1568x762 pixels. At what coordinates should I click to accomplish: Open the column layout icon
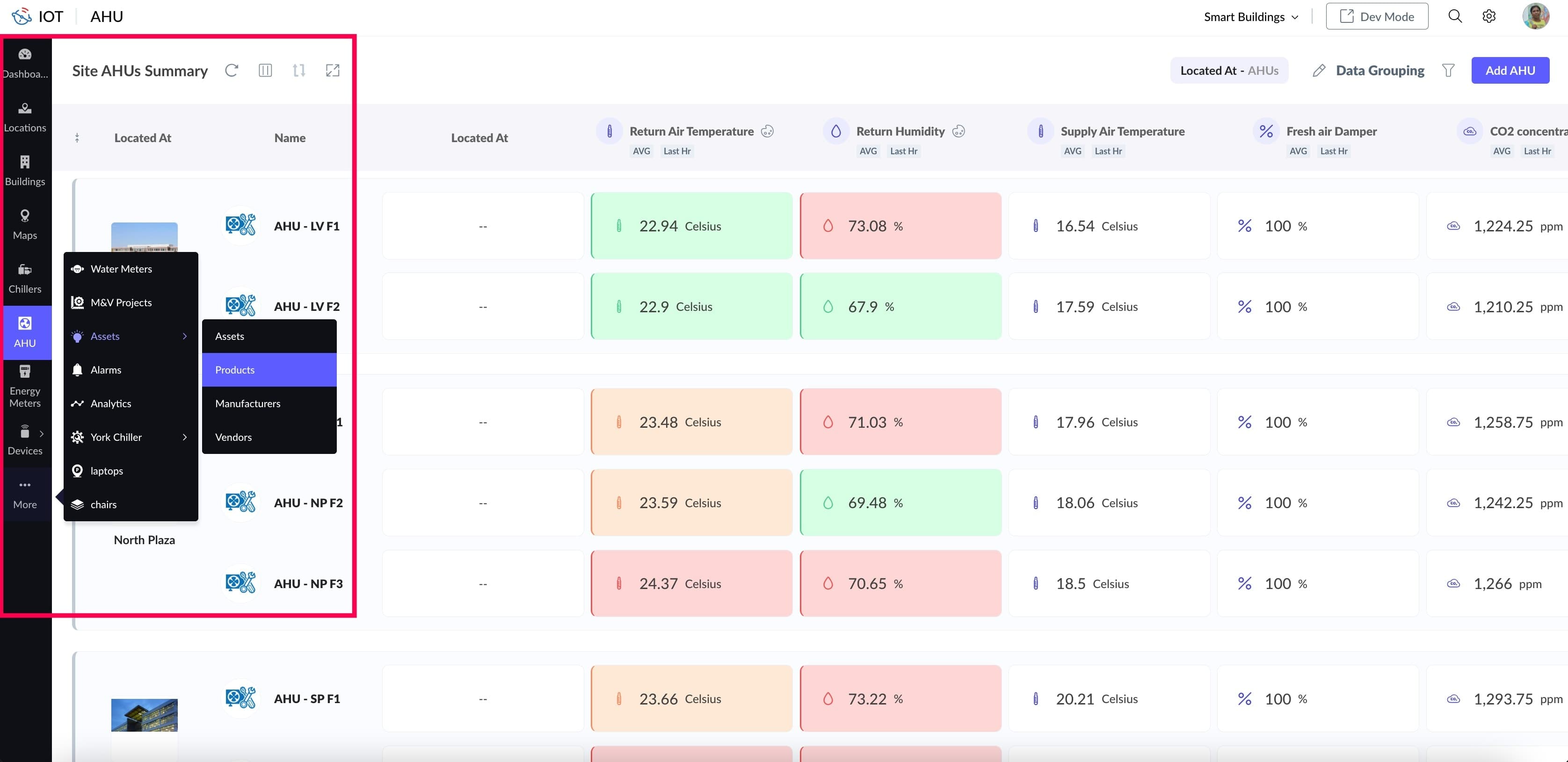tap(265, 71)
